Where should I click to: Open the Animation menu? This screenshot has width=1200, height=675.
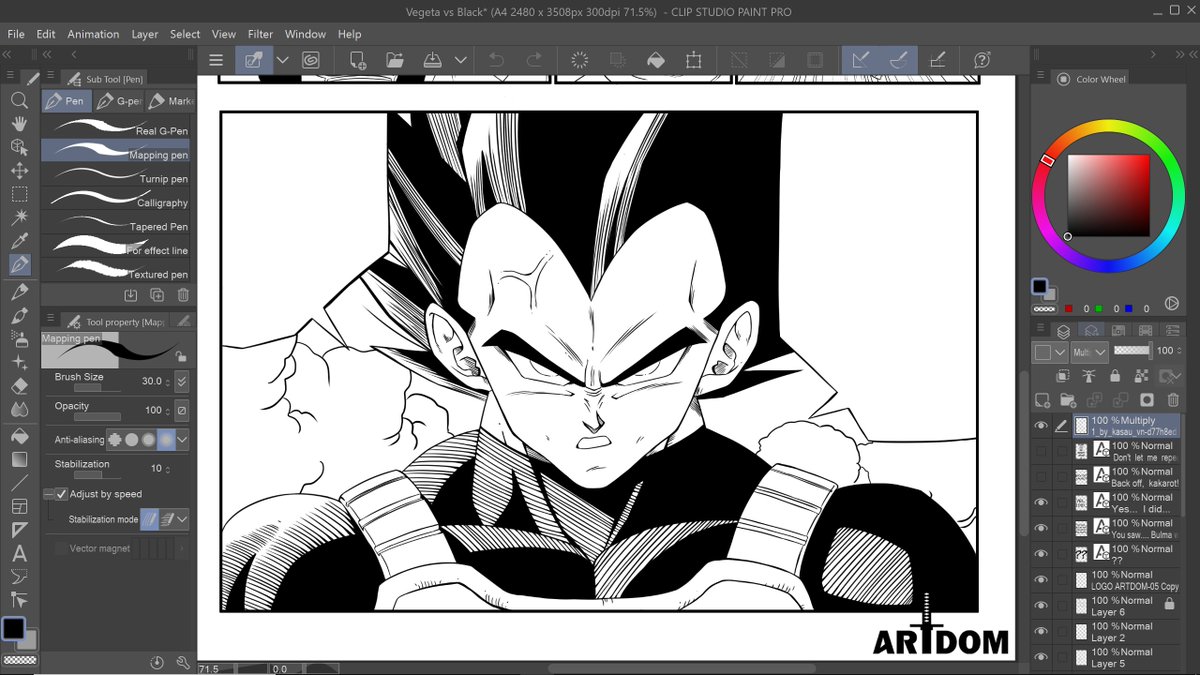[93, 34]
